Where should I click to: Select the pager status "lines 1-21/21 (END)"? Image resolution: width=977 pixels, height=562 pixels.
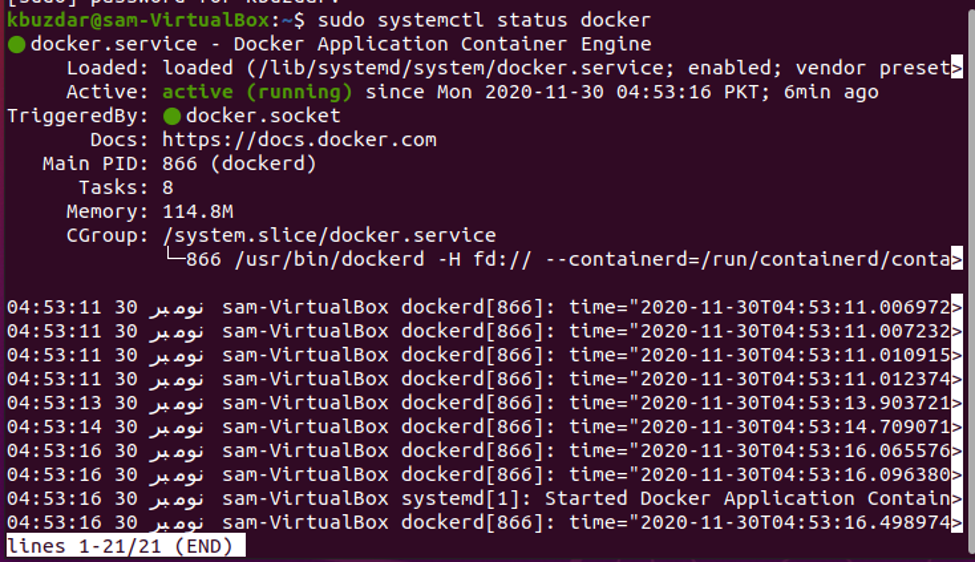point(120,546)
